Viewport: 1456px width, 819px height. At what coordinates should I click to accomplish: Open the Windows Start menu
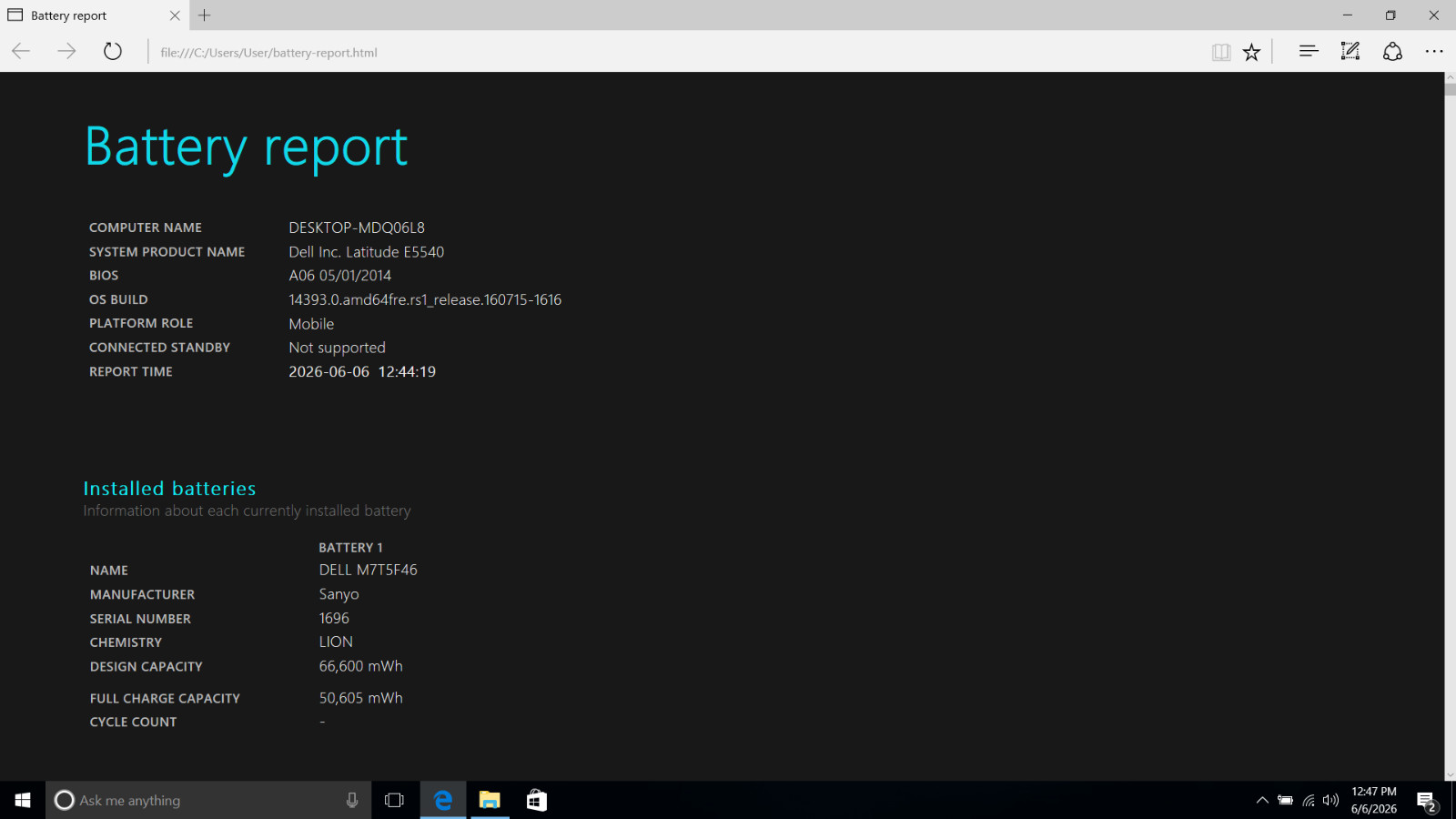pos(23,800)
